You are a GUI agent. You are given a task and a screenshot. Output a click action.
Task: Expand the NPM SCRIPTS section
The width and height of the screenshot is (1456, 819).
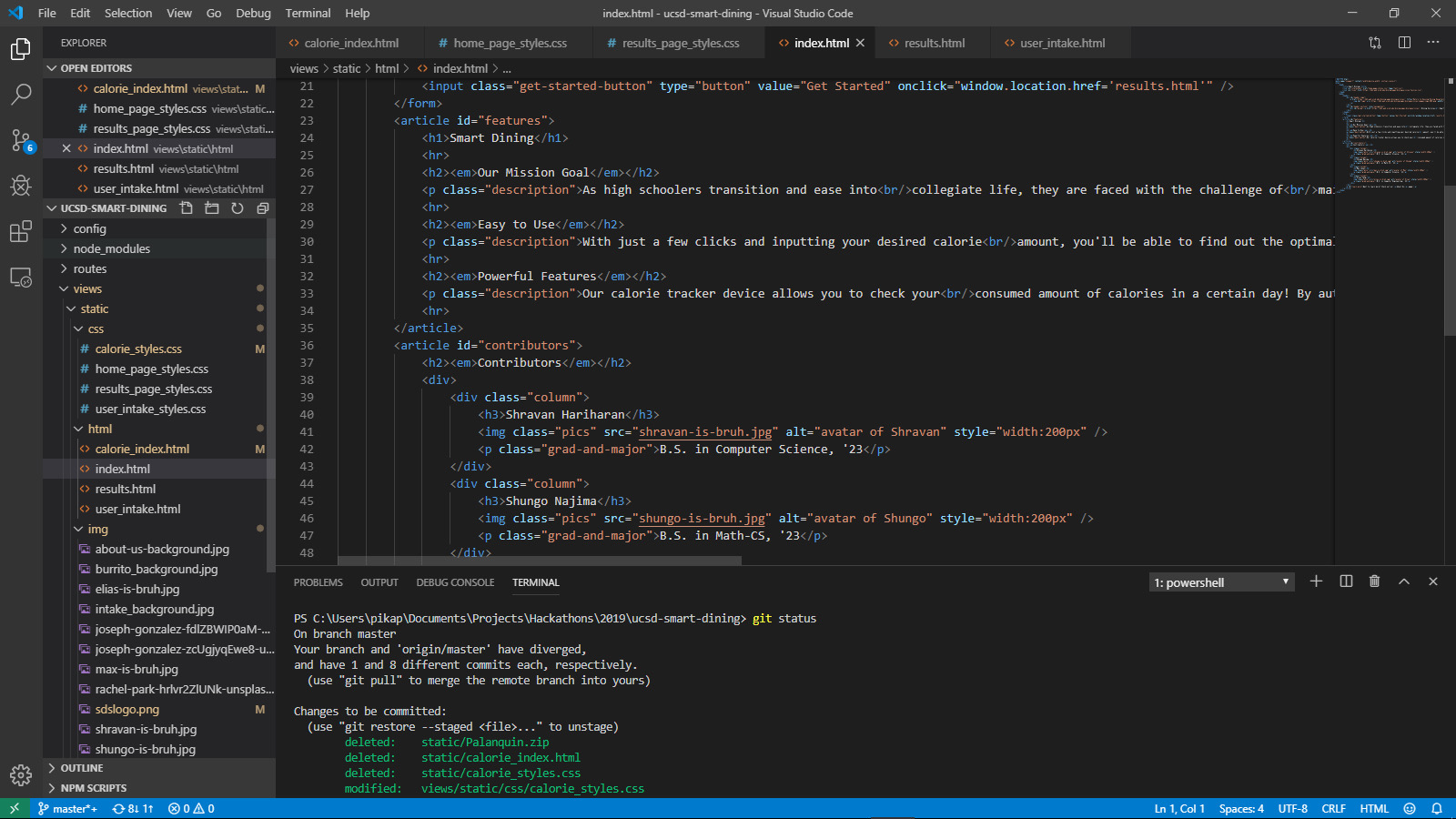tap(93, 788)
